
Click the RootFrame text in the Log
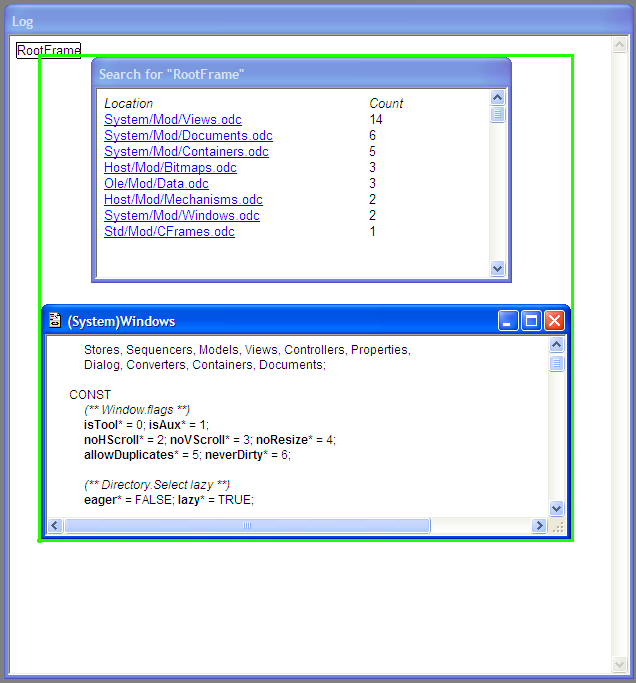[x=48, y=50]
